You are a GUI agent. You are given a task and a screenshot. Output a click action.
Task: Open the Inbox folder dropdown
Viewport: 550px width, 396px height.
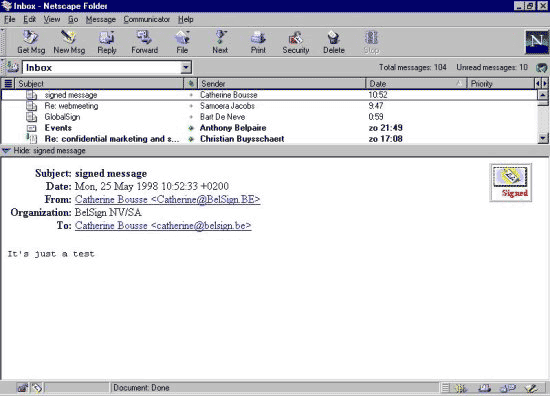[x=186, y=67]
